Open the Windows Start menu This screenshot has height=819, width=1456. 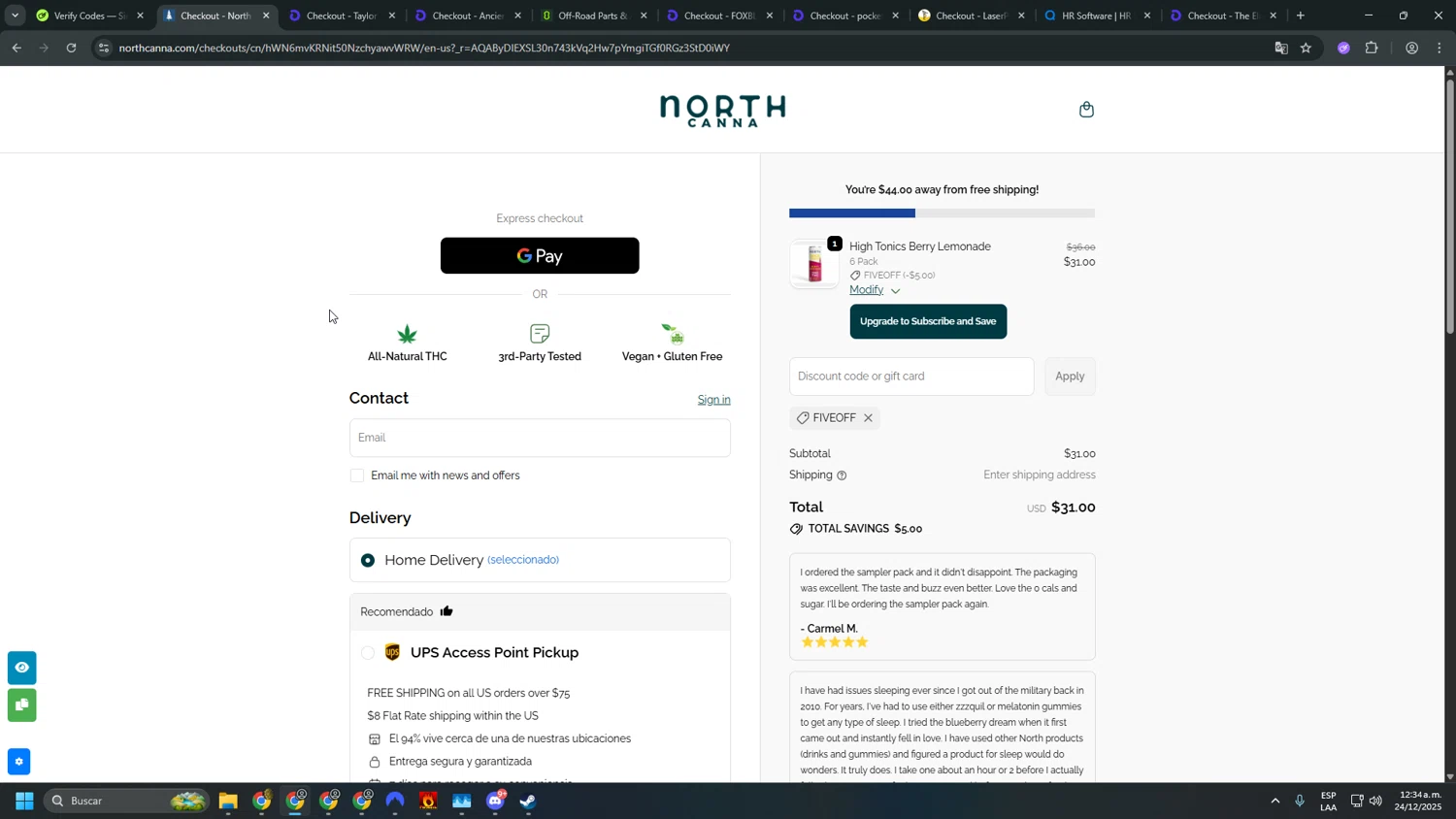(24, 802)
